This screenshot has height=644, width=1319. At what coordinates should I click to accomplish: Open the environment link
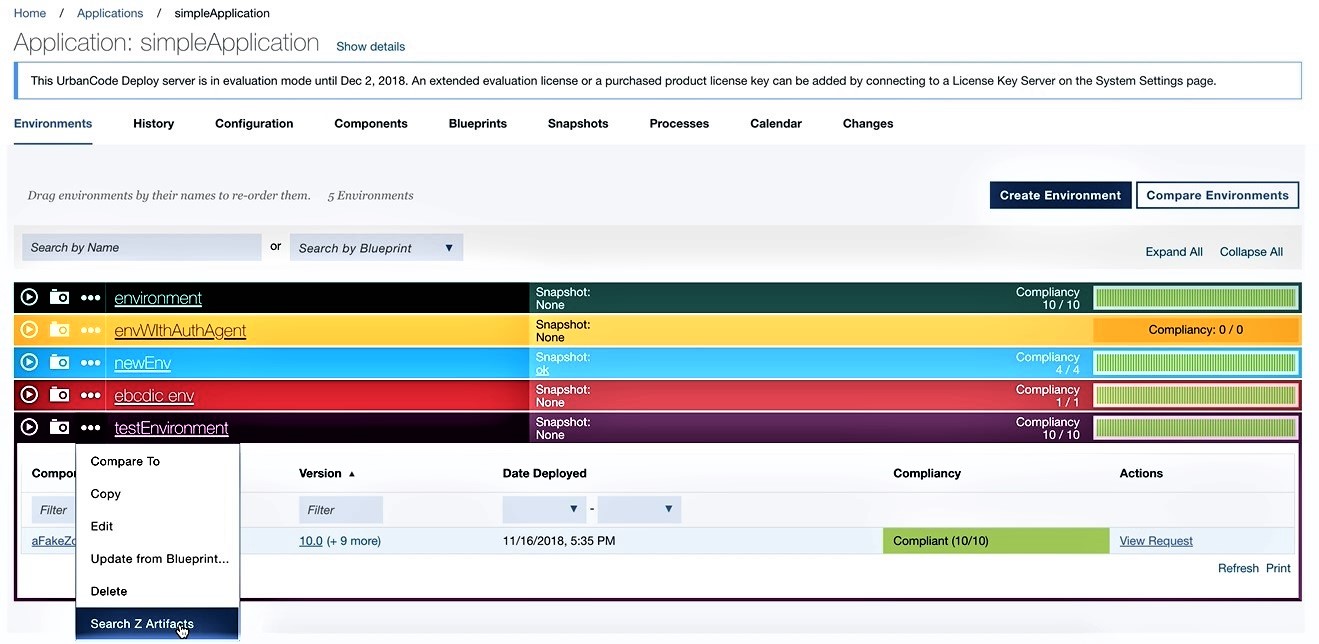coord(158,298)
